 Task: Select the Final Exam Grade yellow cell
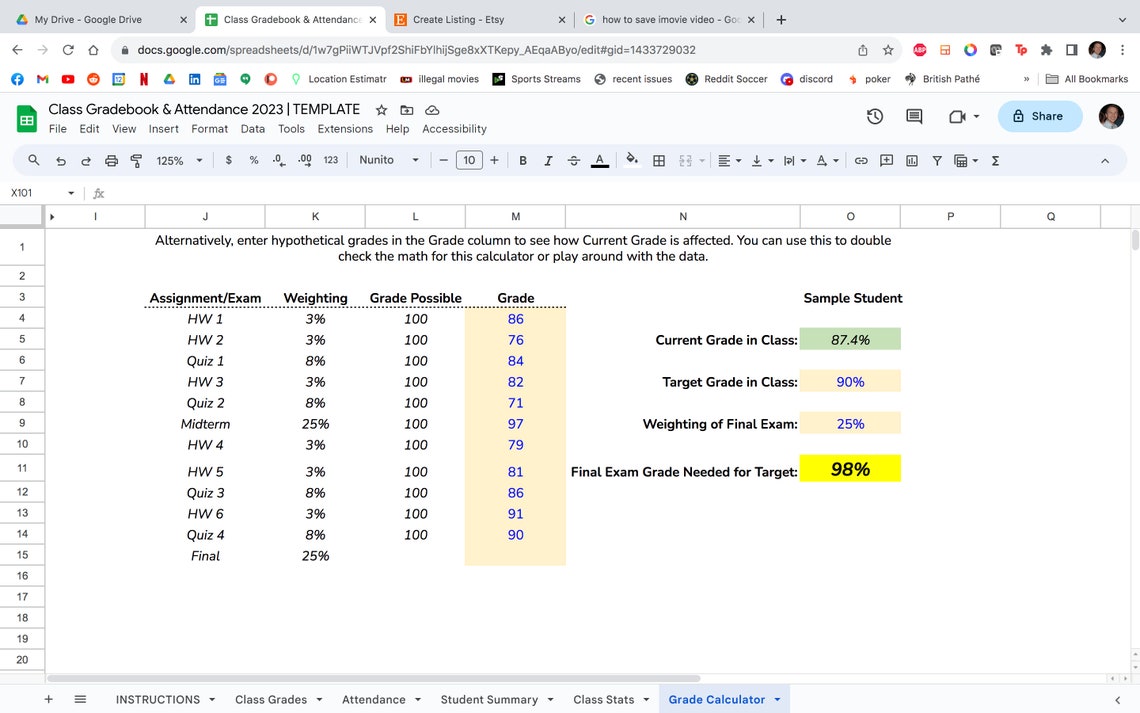point(850,468)
